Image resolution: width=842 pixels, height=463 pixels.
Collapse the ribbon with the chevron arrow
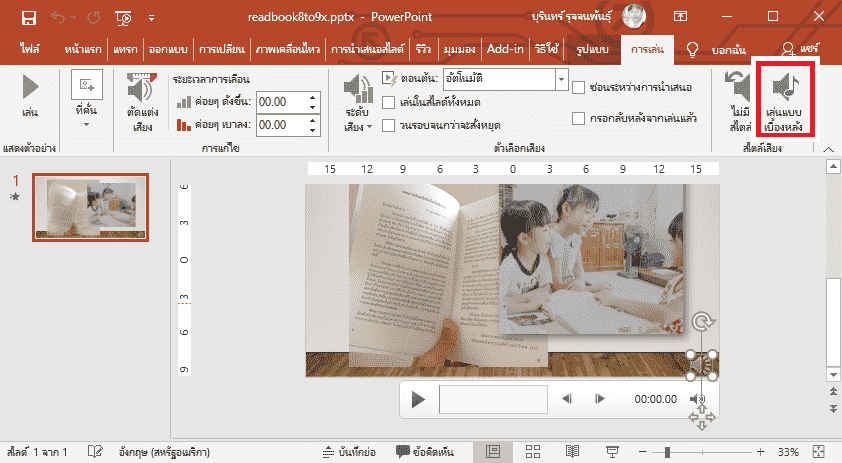tap(828, 147)
